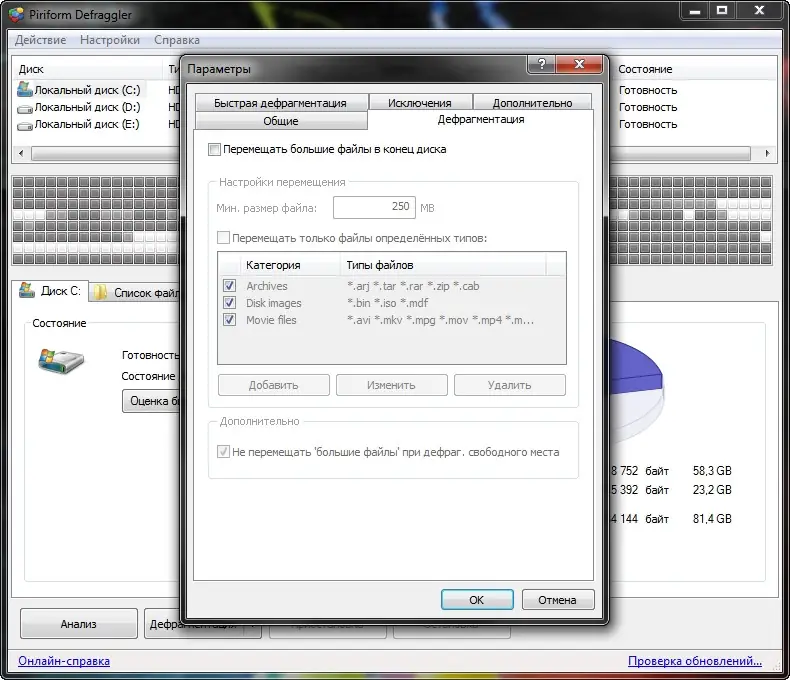Click the drive list horizontal scrollbar left arrow

[x=21, y=153]
